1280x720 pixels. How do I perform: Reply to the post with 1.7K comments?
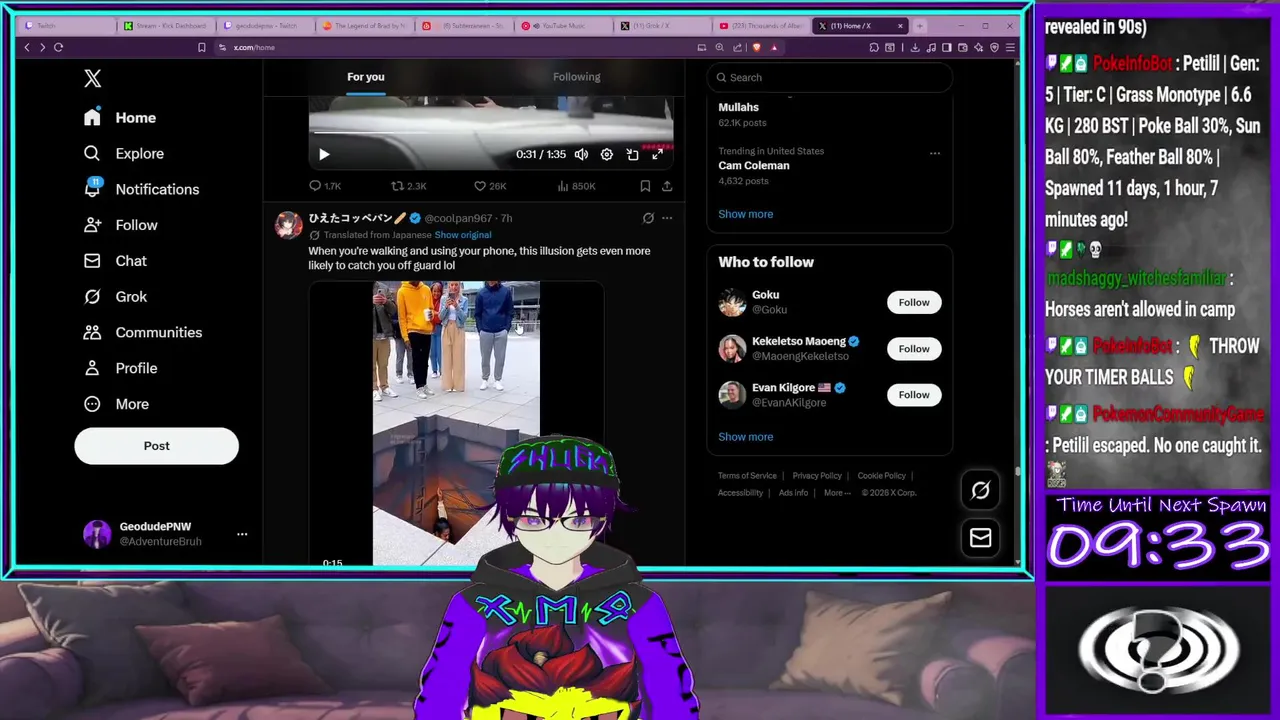pos(325,186)
